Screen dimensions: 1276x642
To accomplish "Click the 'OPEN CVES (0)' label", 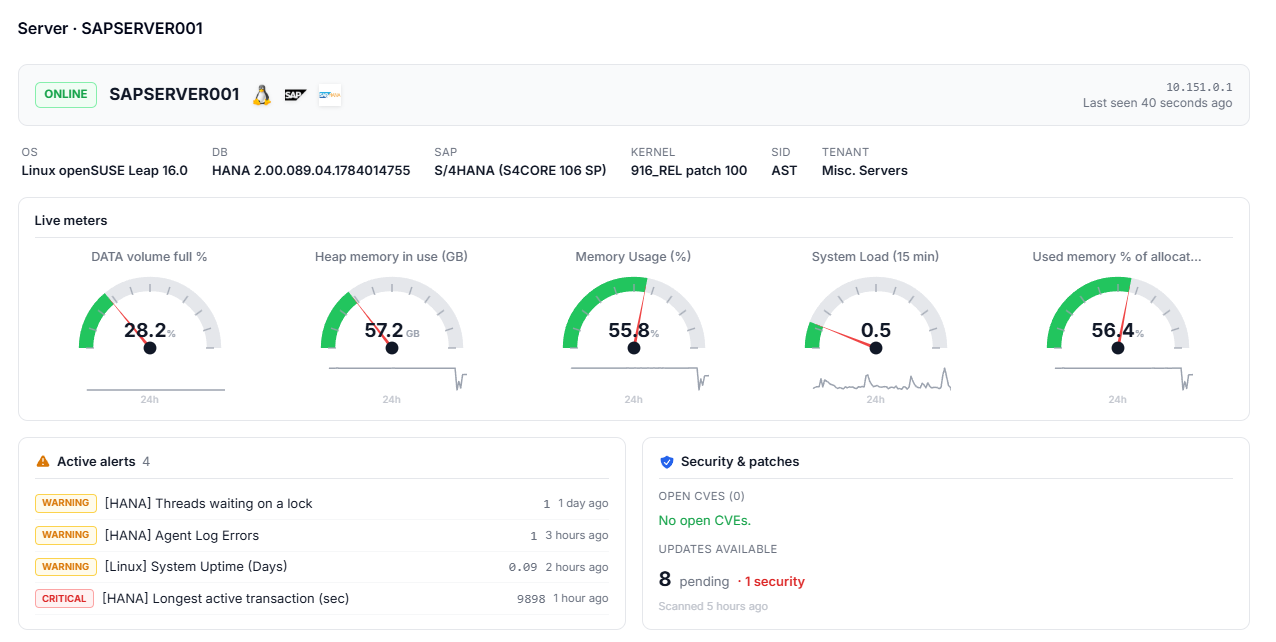I will tap(701, 496).
